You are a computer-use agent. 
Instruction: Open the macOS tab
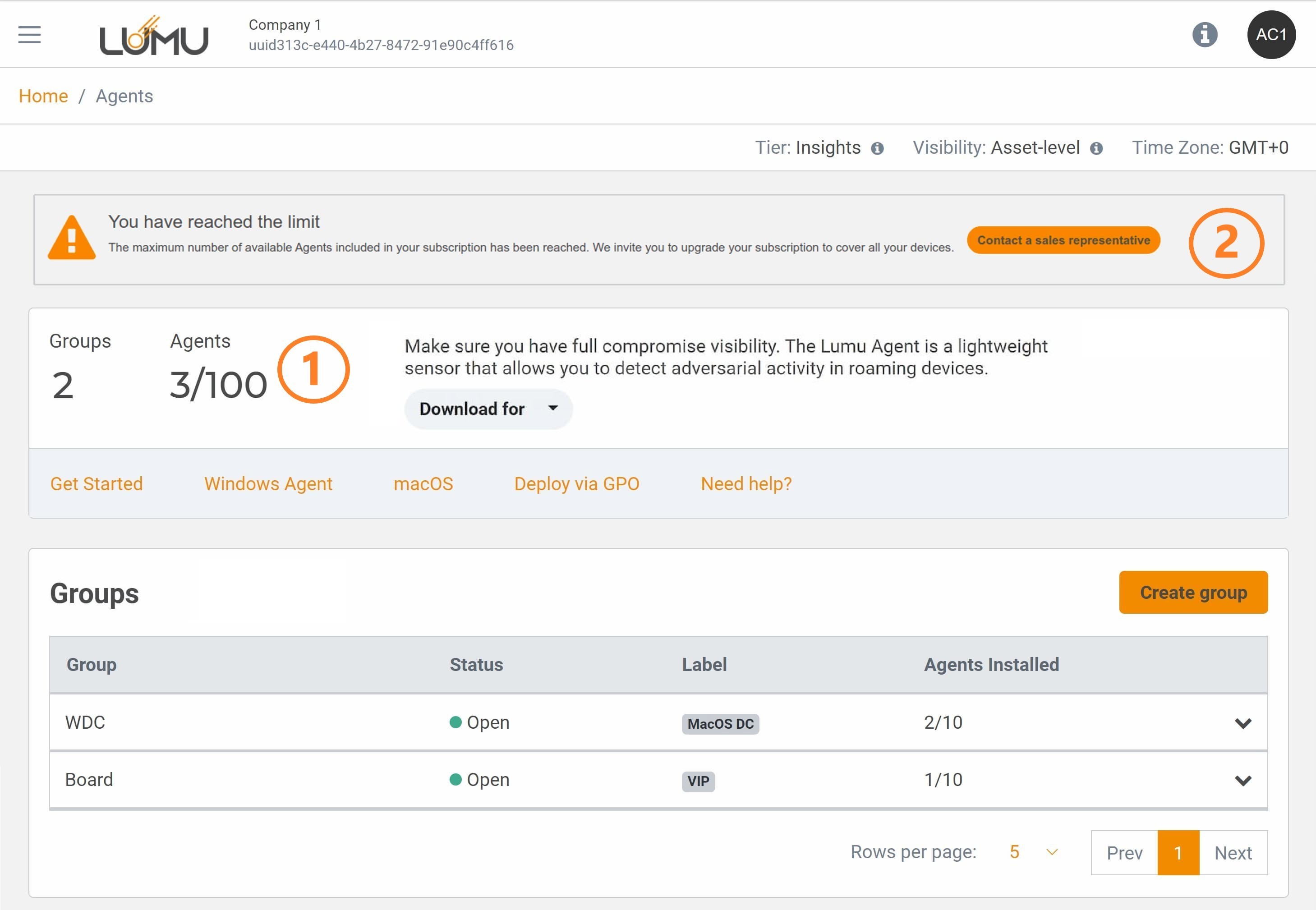tap(423, 483)
